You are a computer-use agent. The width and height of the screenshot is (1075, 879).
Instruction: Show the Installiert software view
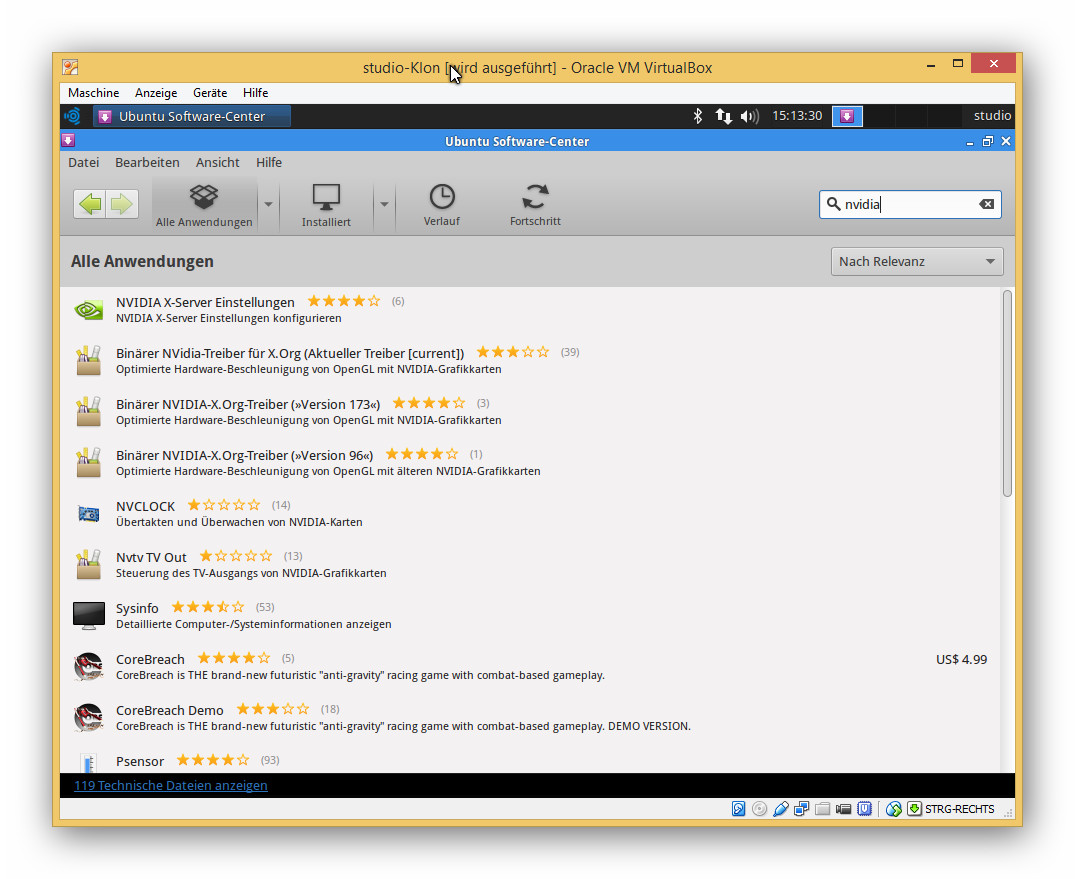point(326,204)
